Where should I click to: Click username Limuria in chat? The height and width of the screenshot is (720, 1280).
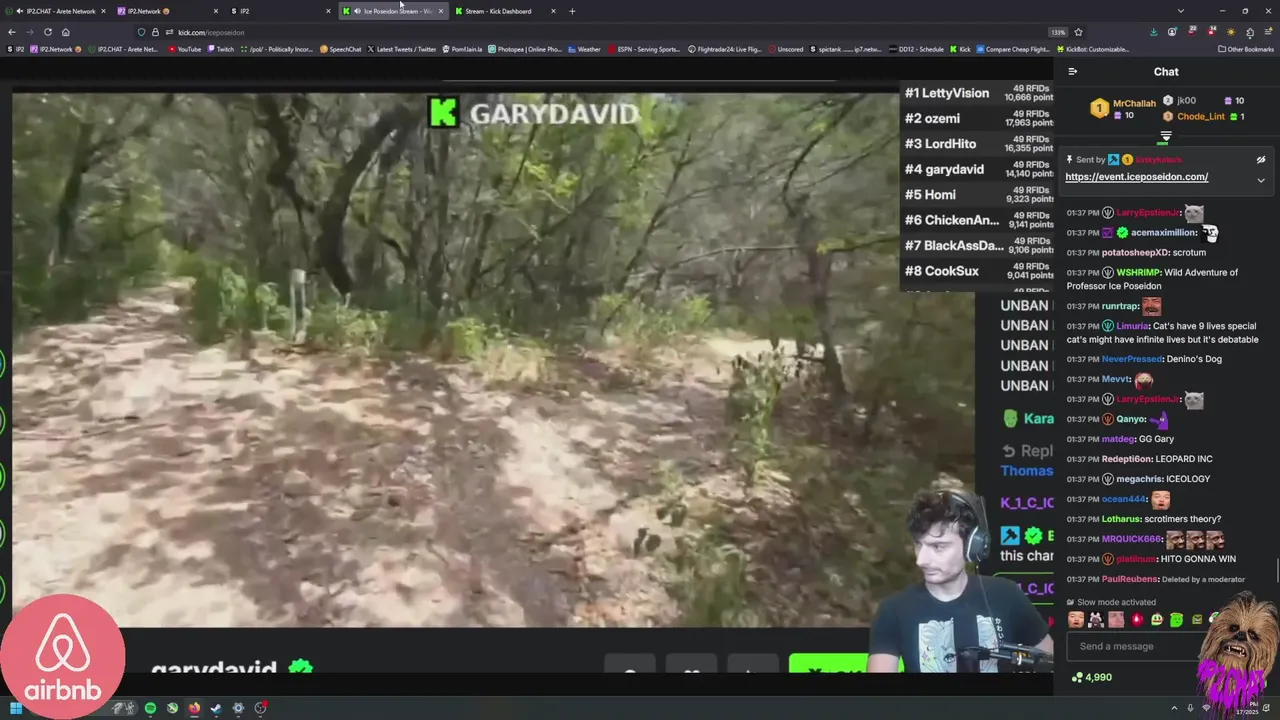click(x=1133, y=326)
